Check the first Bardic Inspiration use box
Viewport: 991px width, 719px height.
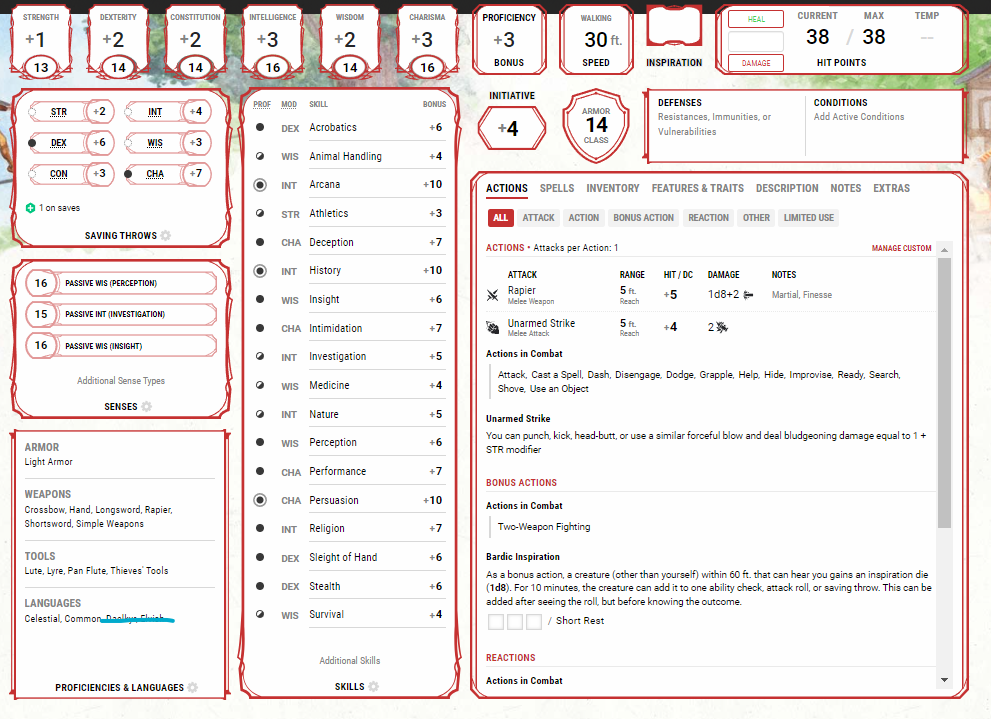(x=496, y=622)
